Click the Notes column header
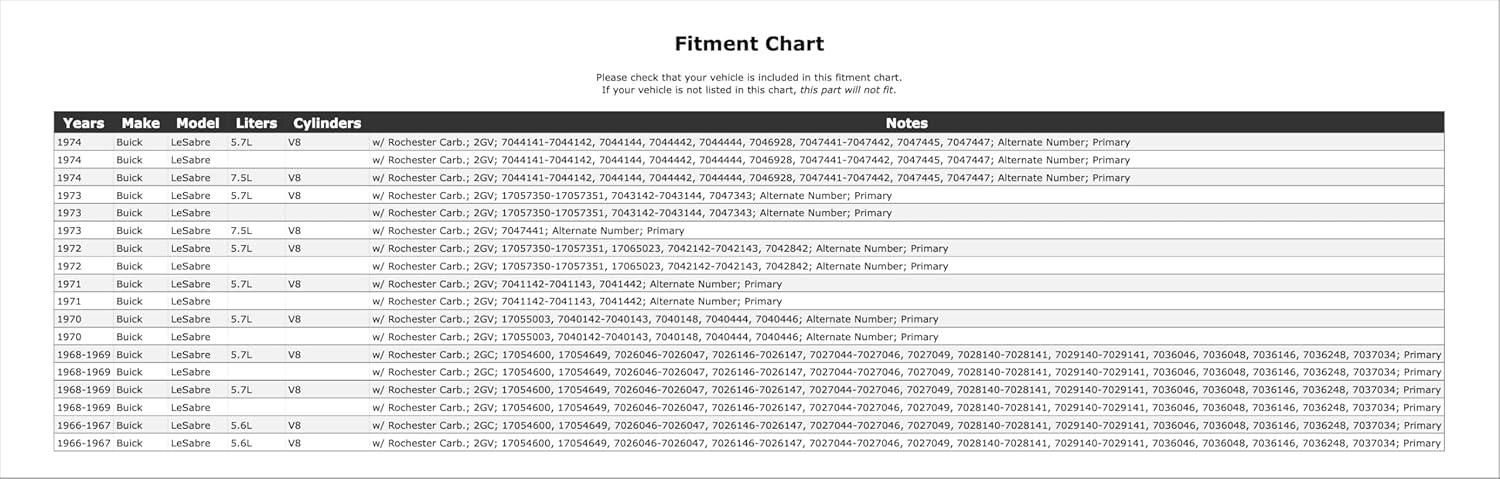 click(x=906, y=123)
